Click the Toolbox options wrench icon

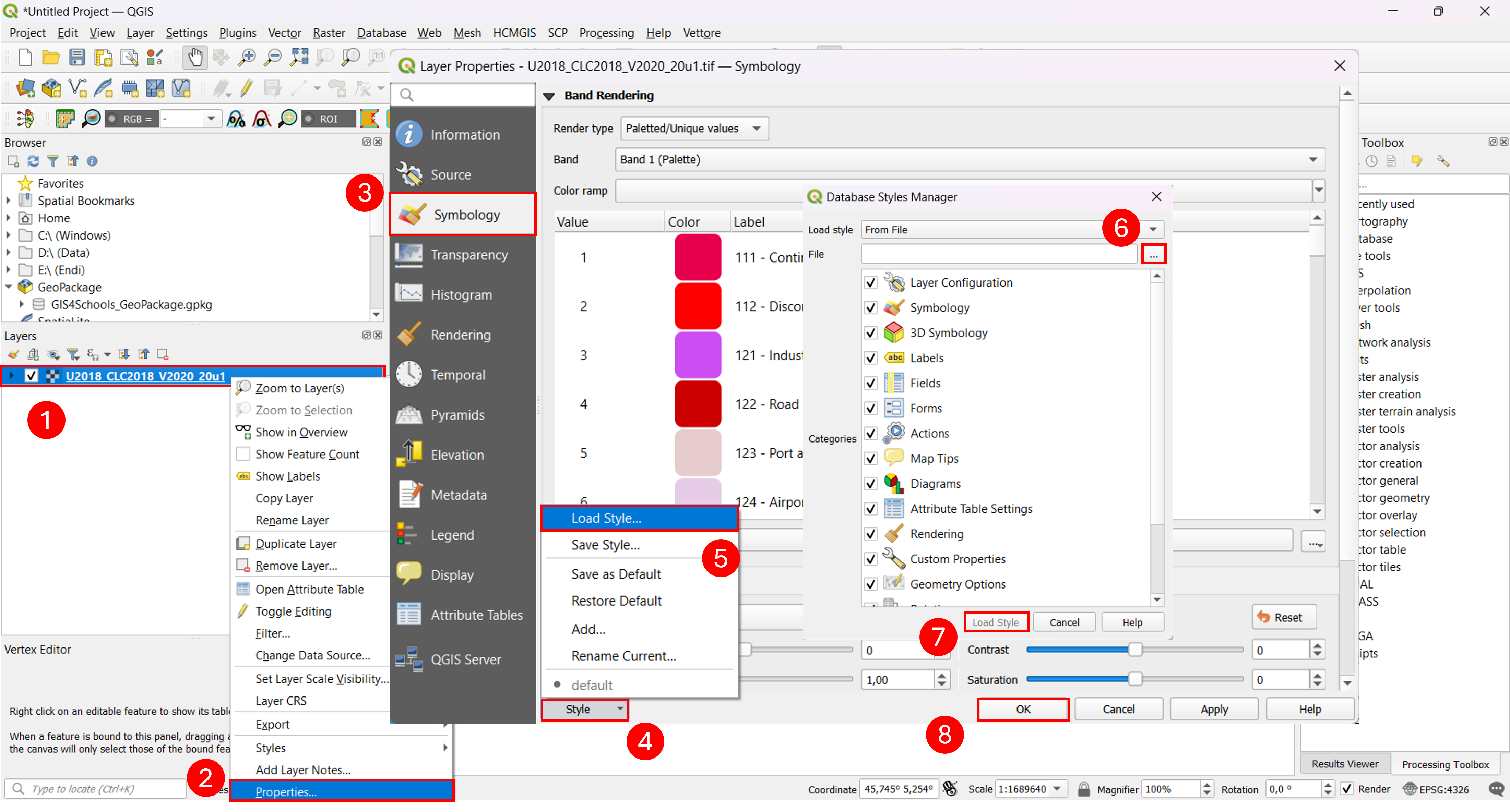click(x=1442, y=161)
